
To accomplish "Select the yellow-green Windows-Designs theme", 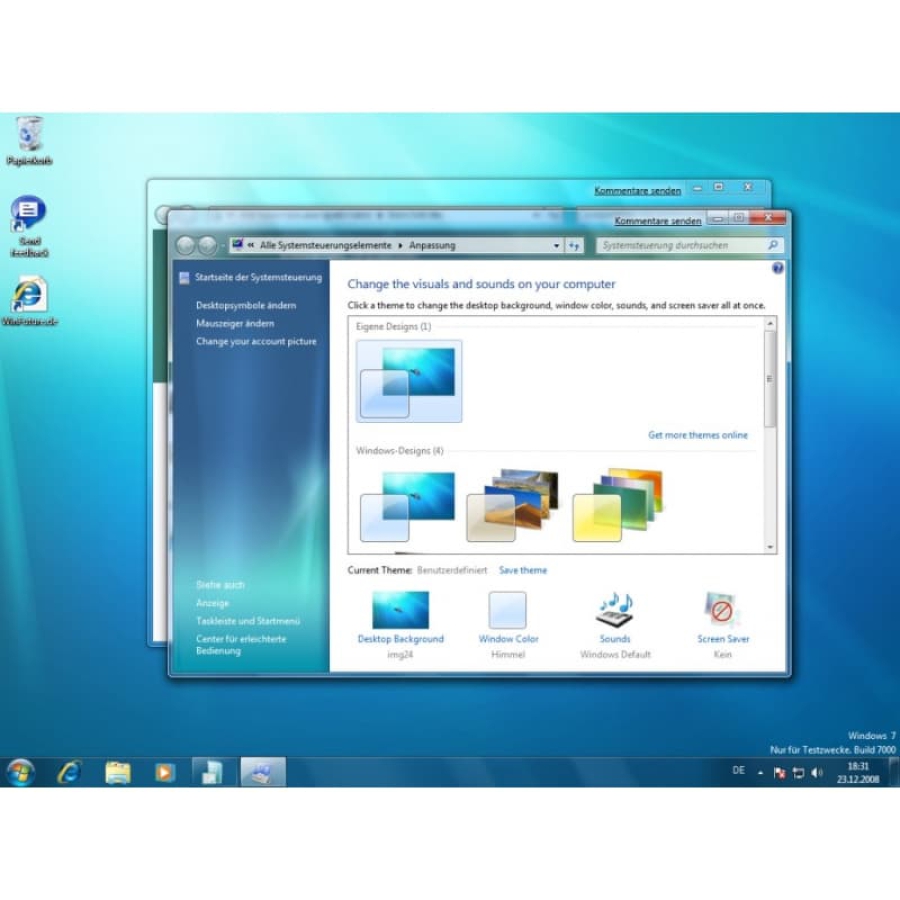I will (618, 506).
